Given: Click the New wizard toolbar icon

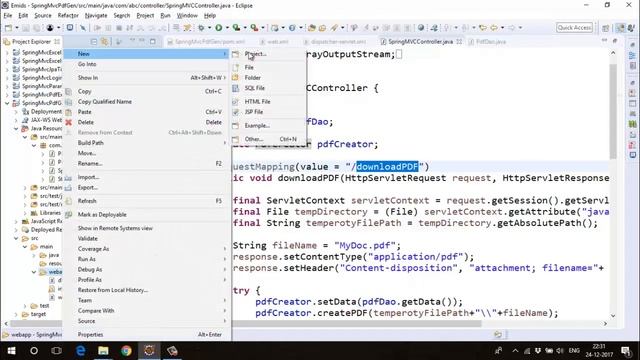Looking at the screenshot, I should pyautogui.click(x=8, y=28).
